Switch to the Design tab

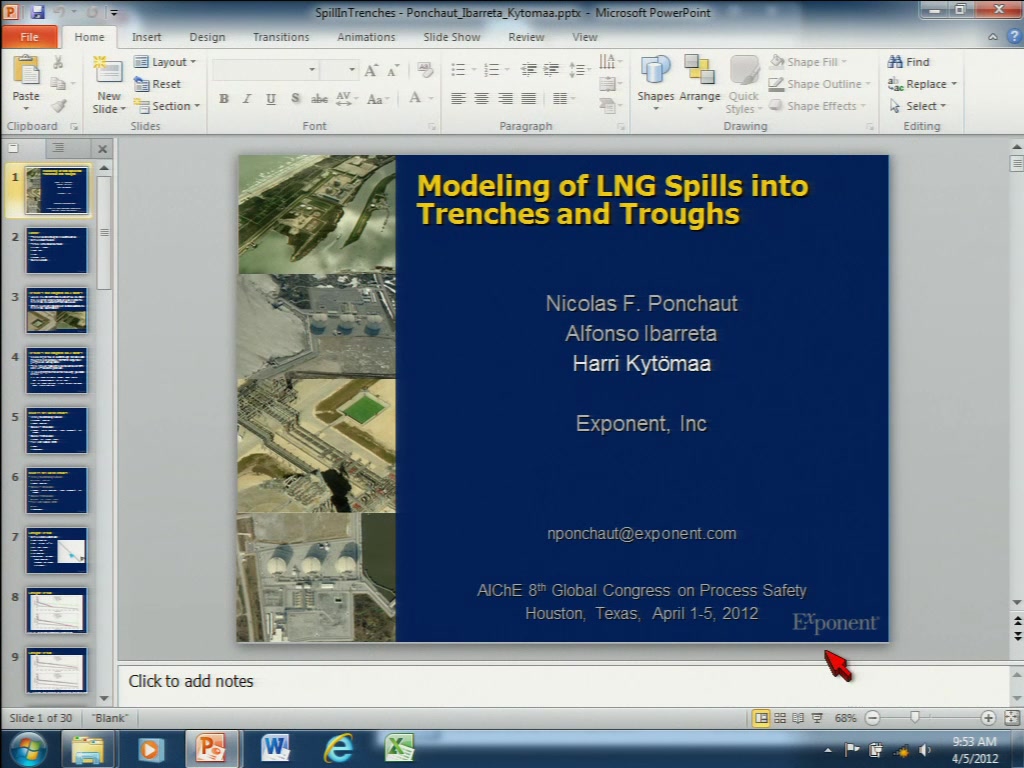(x=207, y=37)
